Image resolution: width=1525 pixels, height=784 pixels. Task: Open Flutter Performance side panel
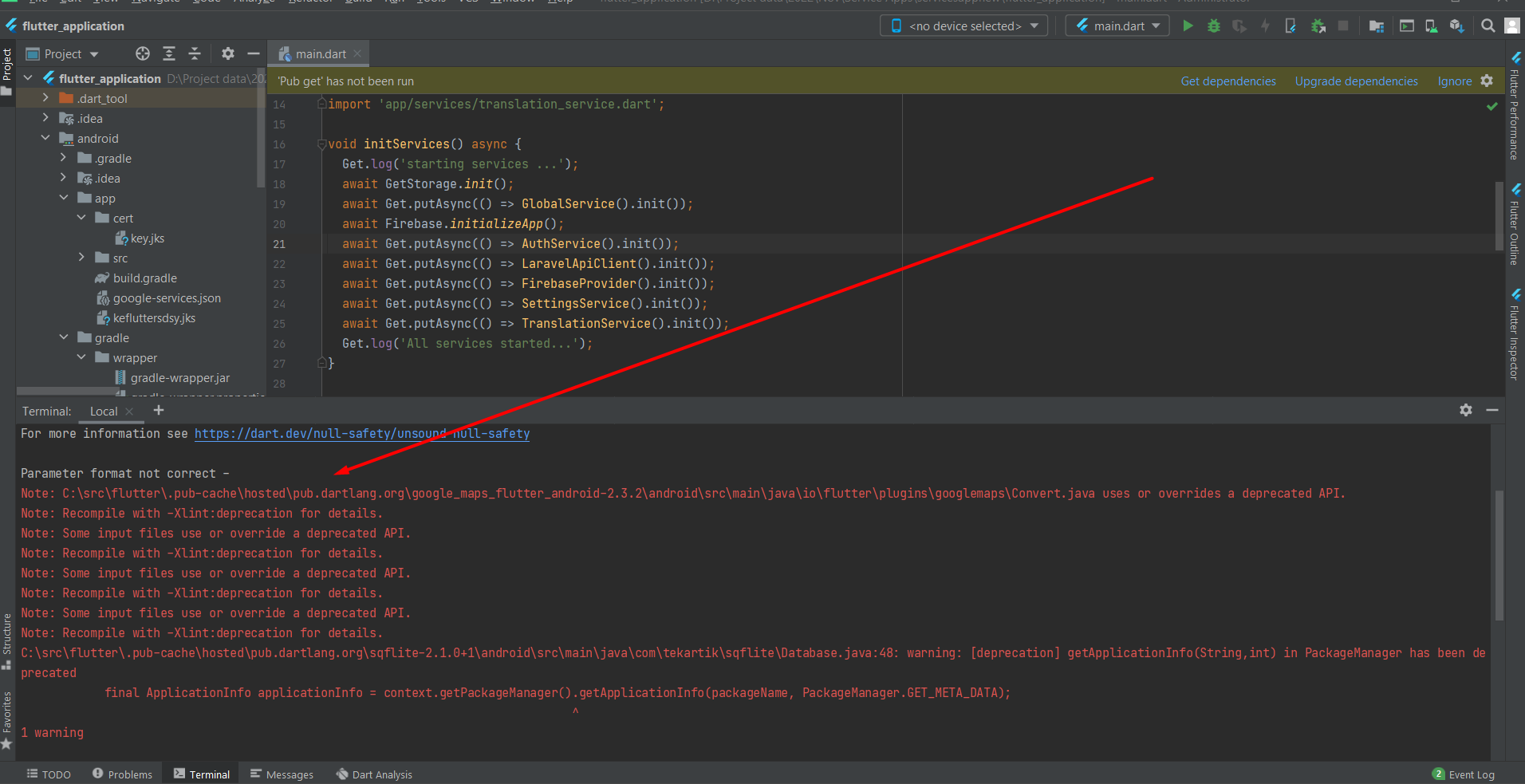coord(1515,106)
